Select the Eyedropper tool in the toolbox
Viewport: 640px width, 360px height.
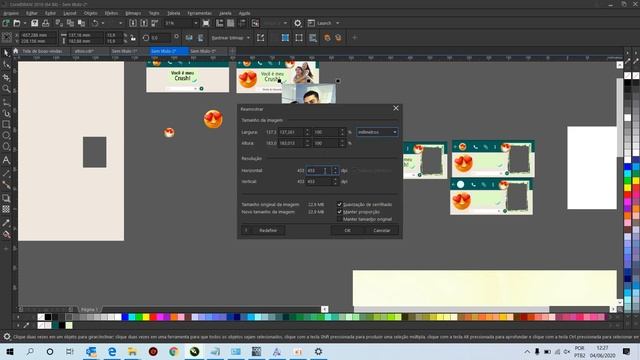click(x=6, y=223)
